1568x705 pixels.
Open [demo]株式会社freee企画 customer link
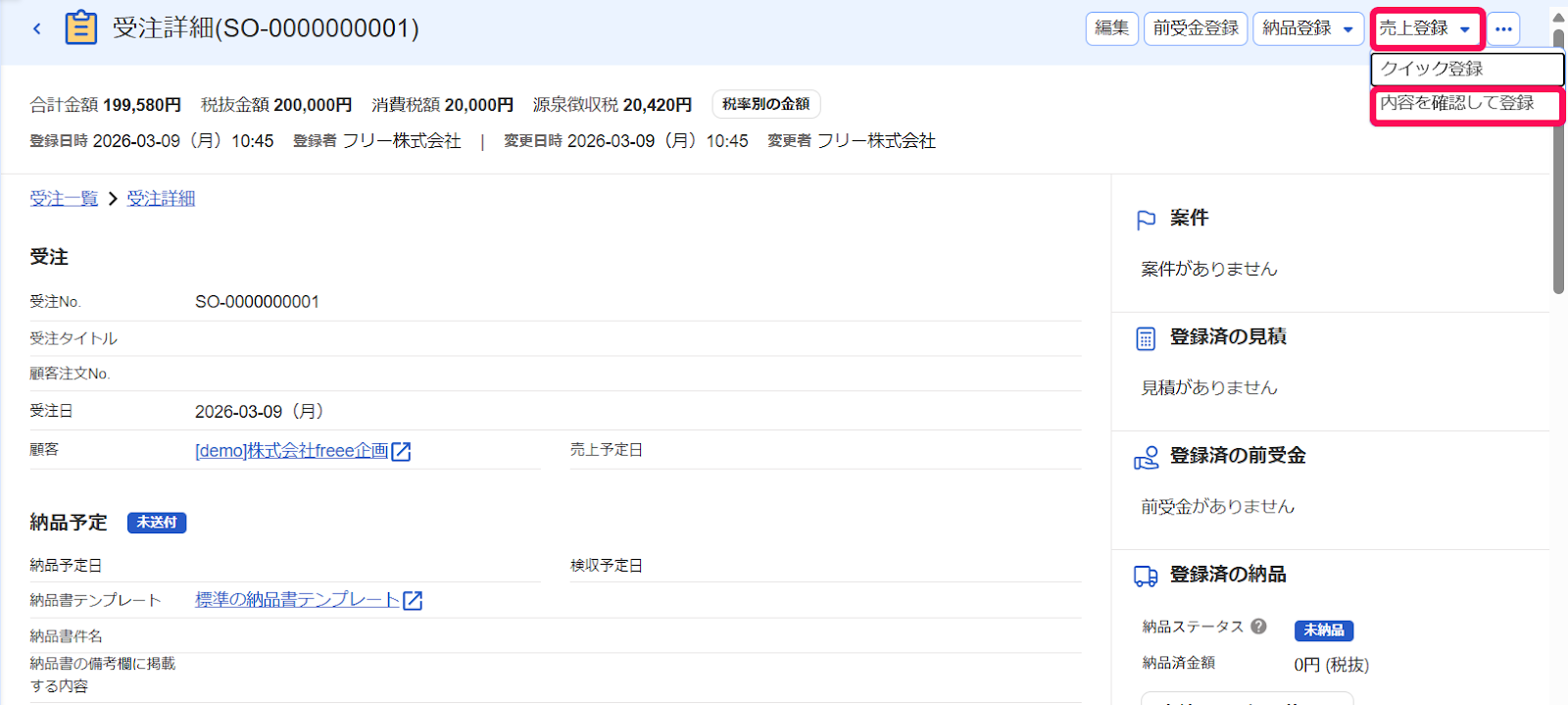click(x=292, y=451)
